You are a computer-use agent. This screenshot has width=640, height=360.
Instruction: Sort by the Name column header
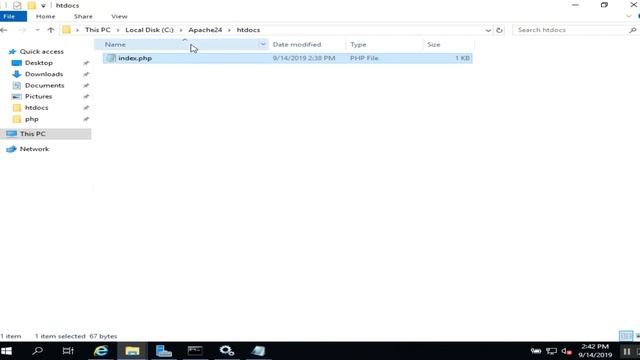coord(115,44)
